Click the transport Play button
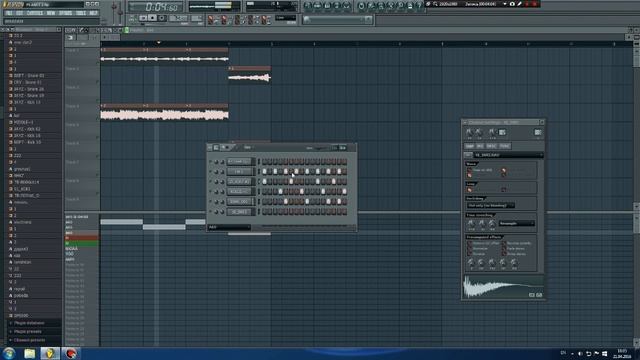This screenshot has height=360, width=640. (143, 18)
